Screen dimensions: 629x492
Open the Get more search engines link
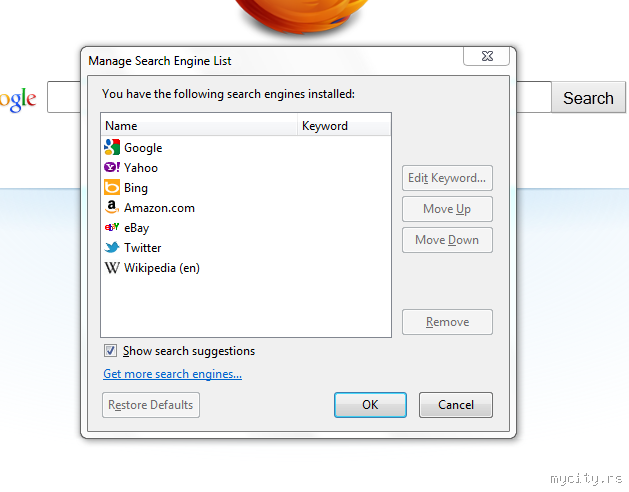click(172, 374)
